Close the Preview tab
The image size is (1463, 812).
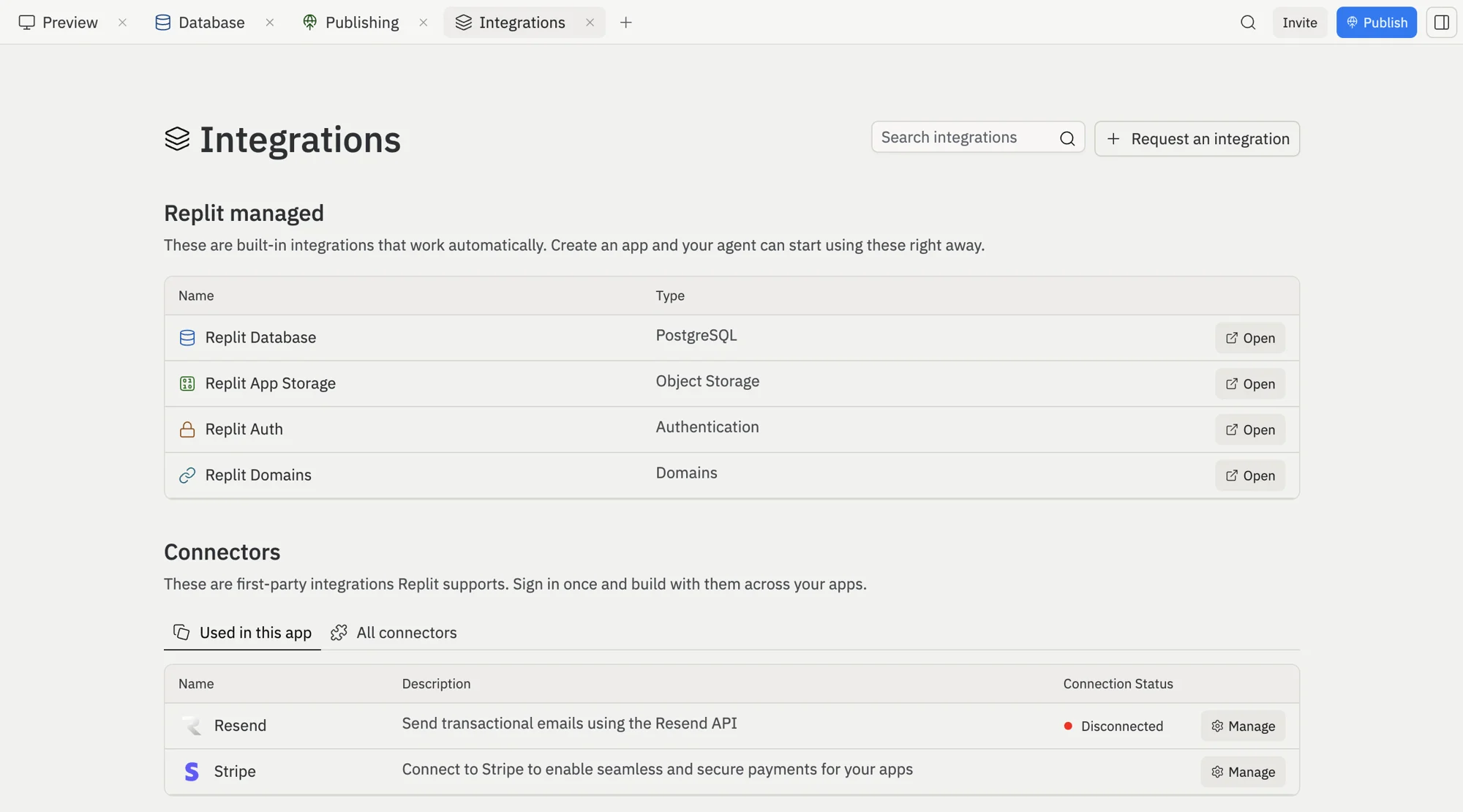[x=123, y=23]
